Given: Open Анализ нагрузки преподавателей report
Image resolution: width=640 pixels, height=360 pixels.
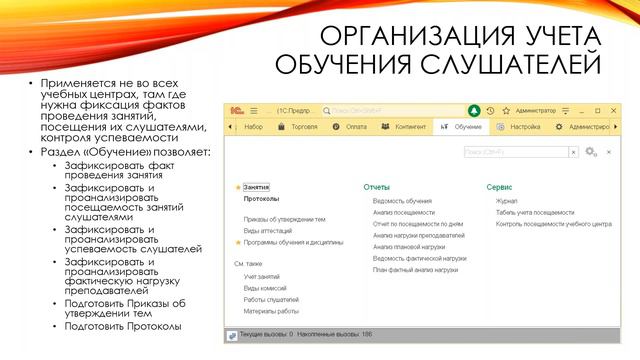Looking at the screenshot, I should click(x=419, y=236).
